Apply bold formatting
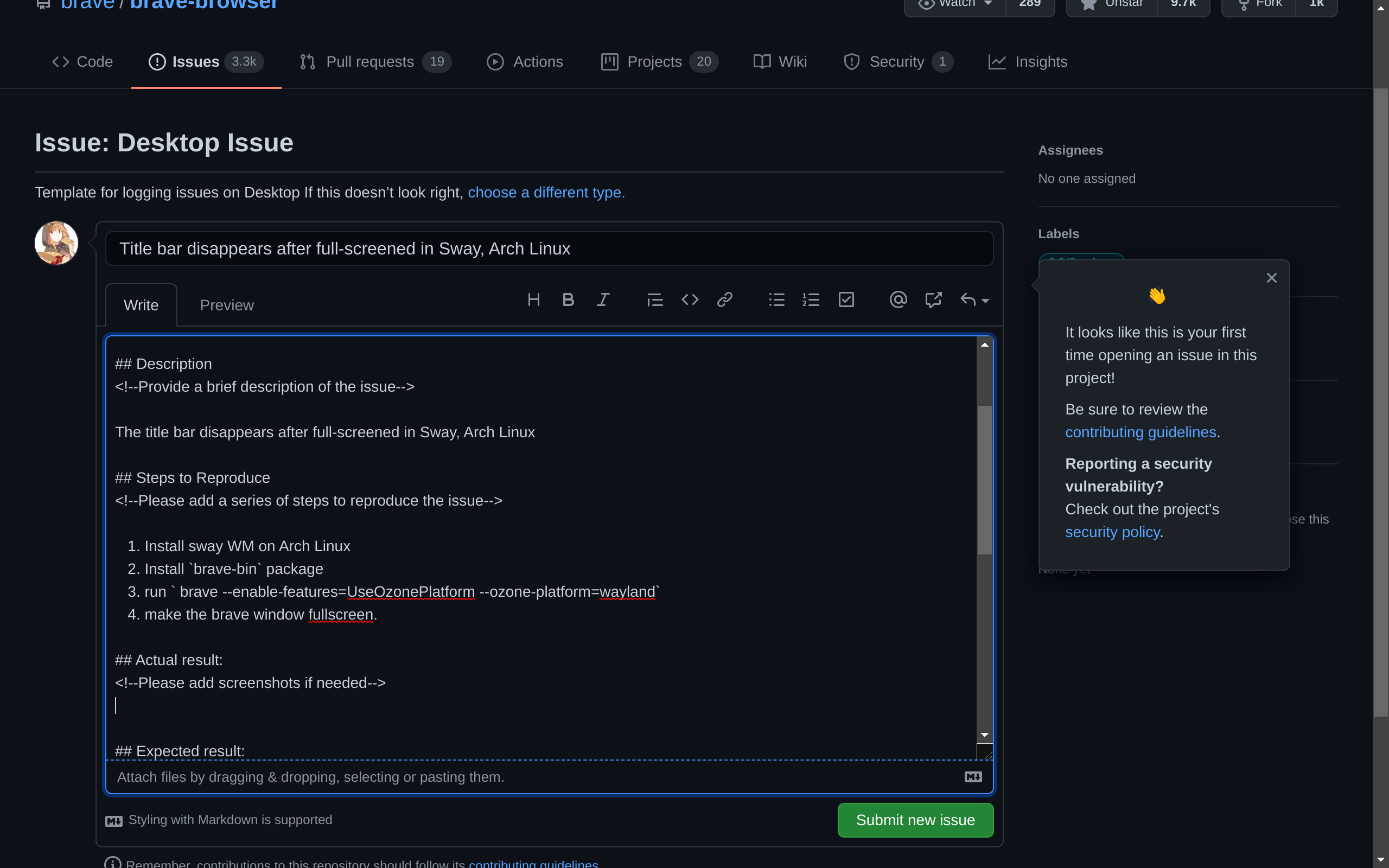 click(568, 299)
